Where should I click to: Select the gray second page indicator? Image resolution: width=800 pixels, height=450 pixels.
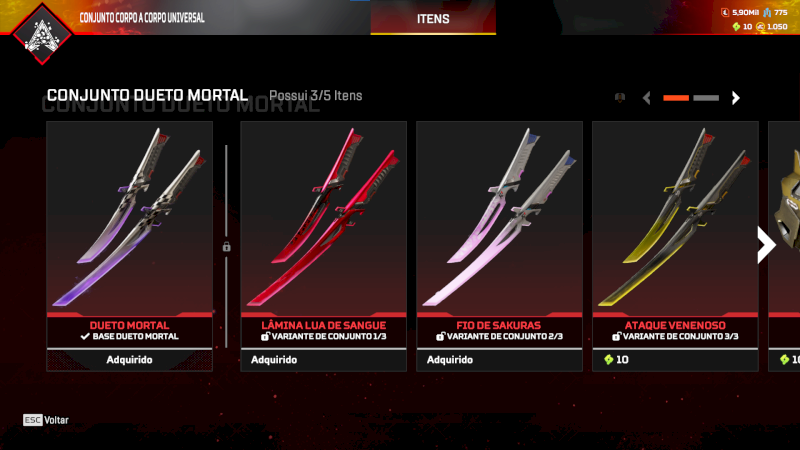pyautogui.click(x=706, y=97)
